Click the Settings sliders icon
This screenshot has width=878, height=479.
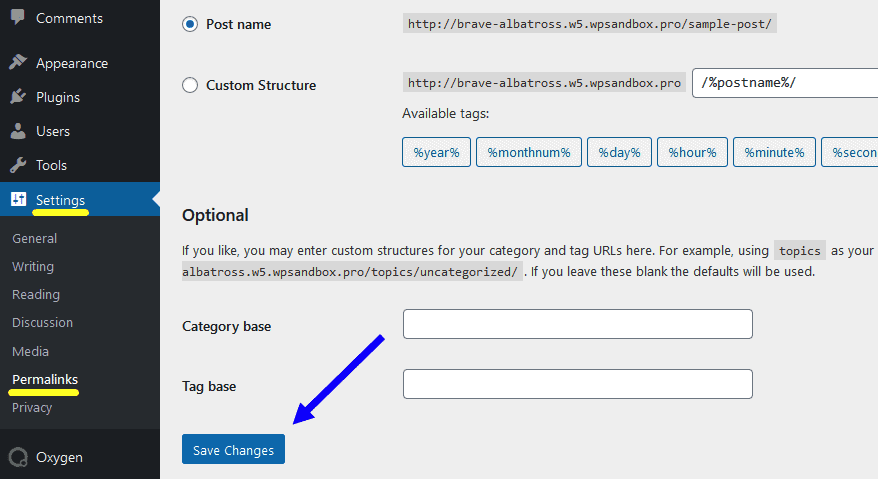coord(18,200)
